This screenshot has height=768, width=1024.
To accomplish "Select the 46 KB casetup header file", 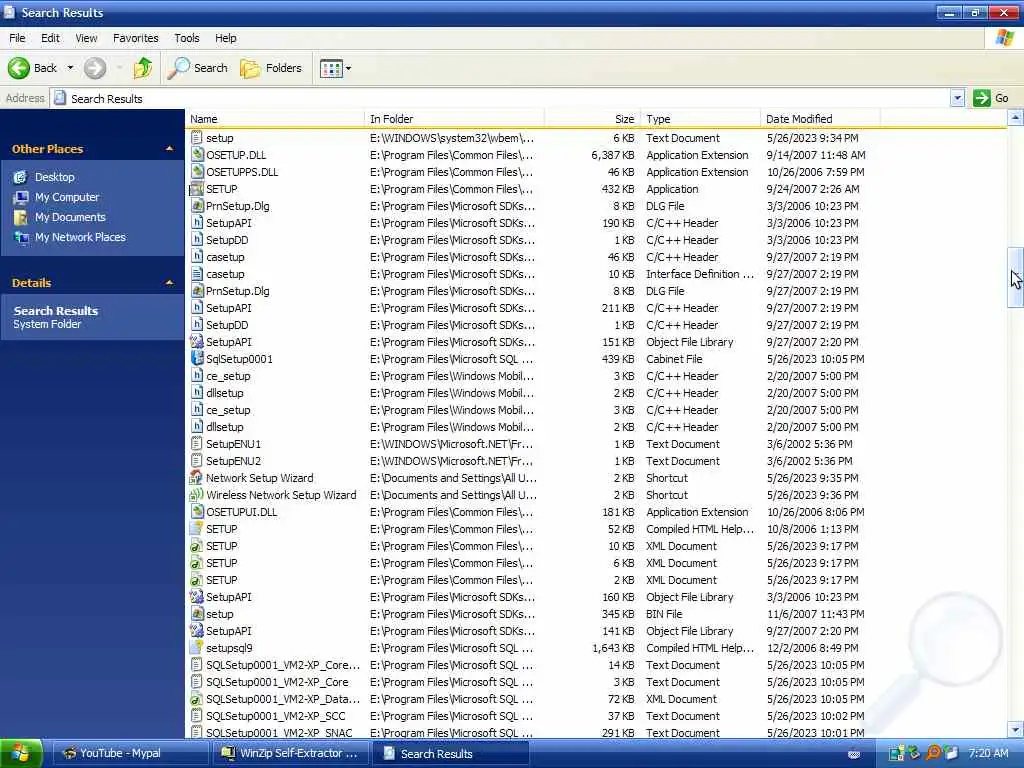I will (x=225, y=257).
